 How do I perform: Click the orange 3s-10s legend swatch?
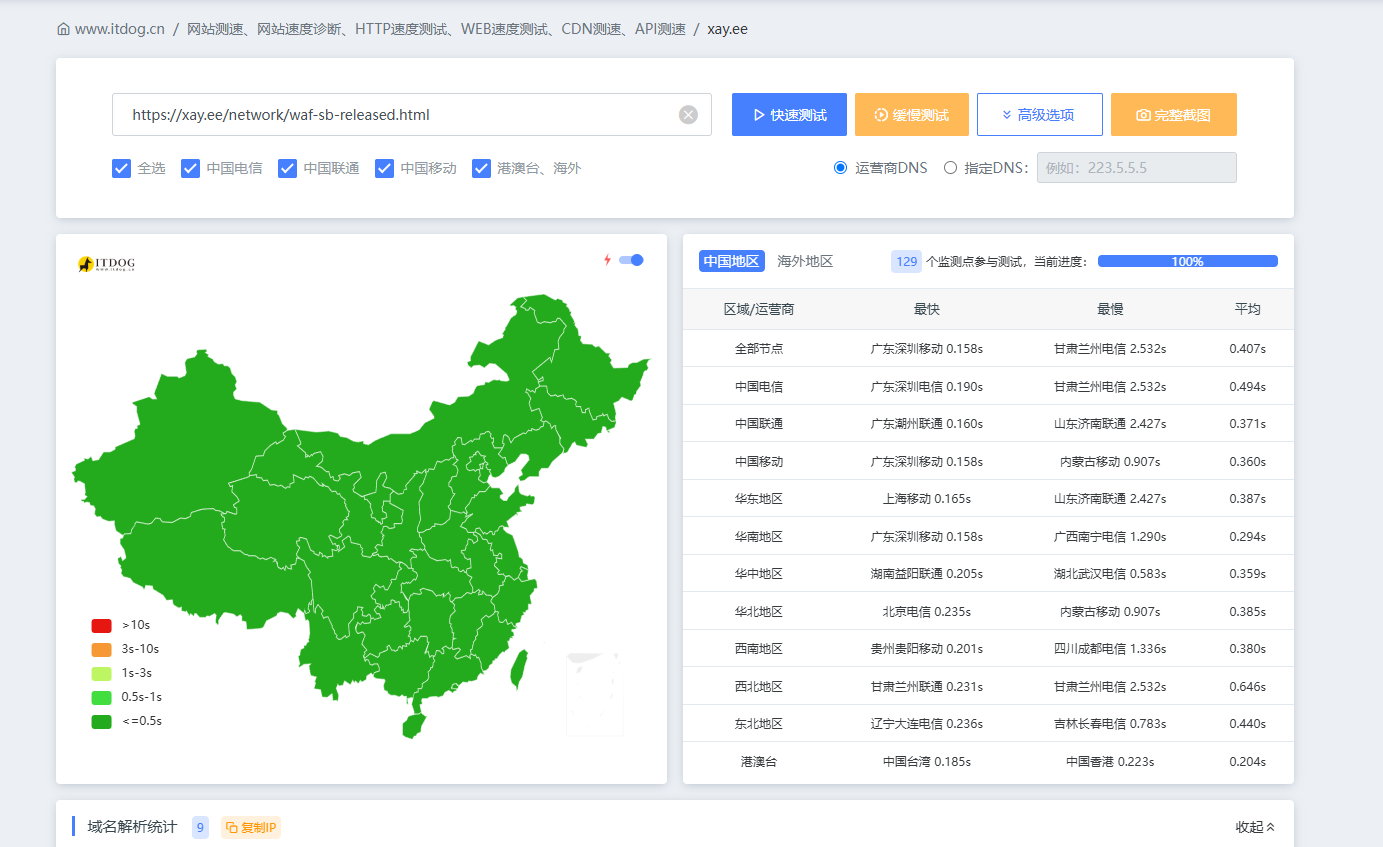(101, 649)
